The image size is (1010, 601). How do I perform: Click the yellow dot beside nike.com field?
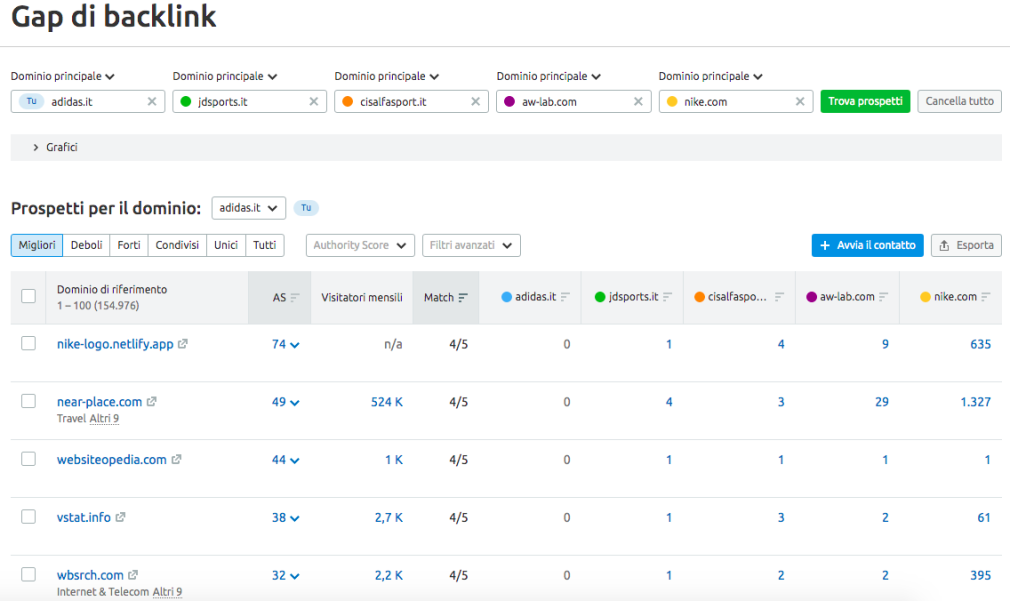(672, 101)
